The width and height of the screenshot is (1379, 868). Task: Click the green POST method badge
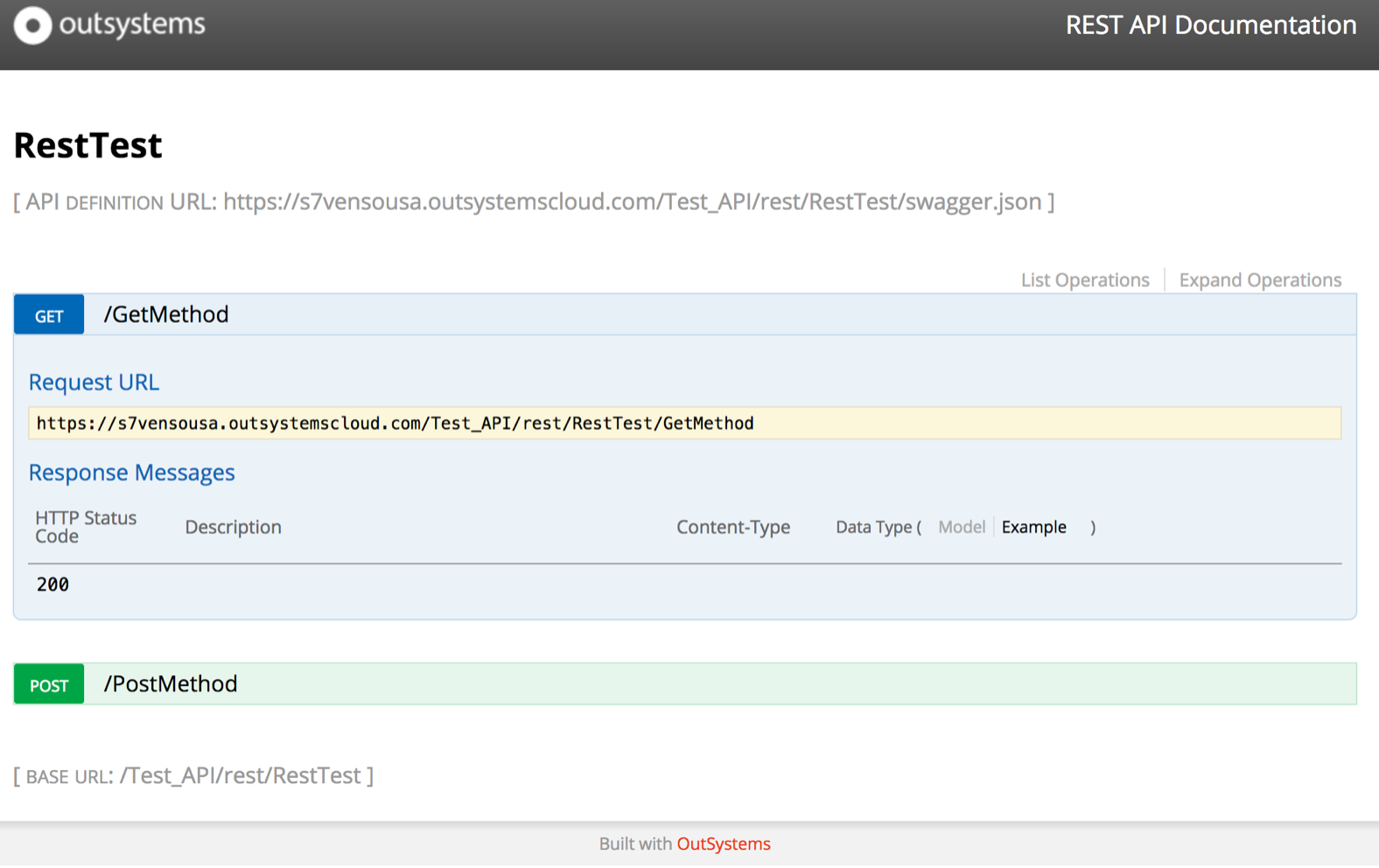point(49,685)
